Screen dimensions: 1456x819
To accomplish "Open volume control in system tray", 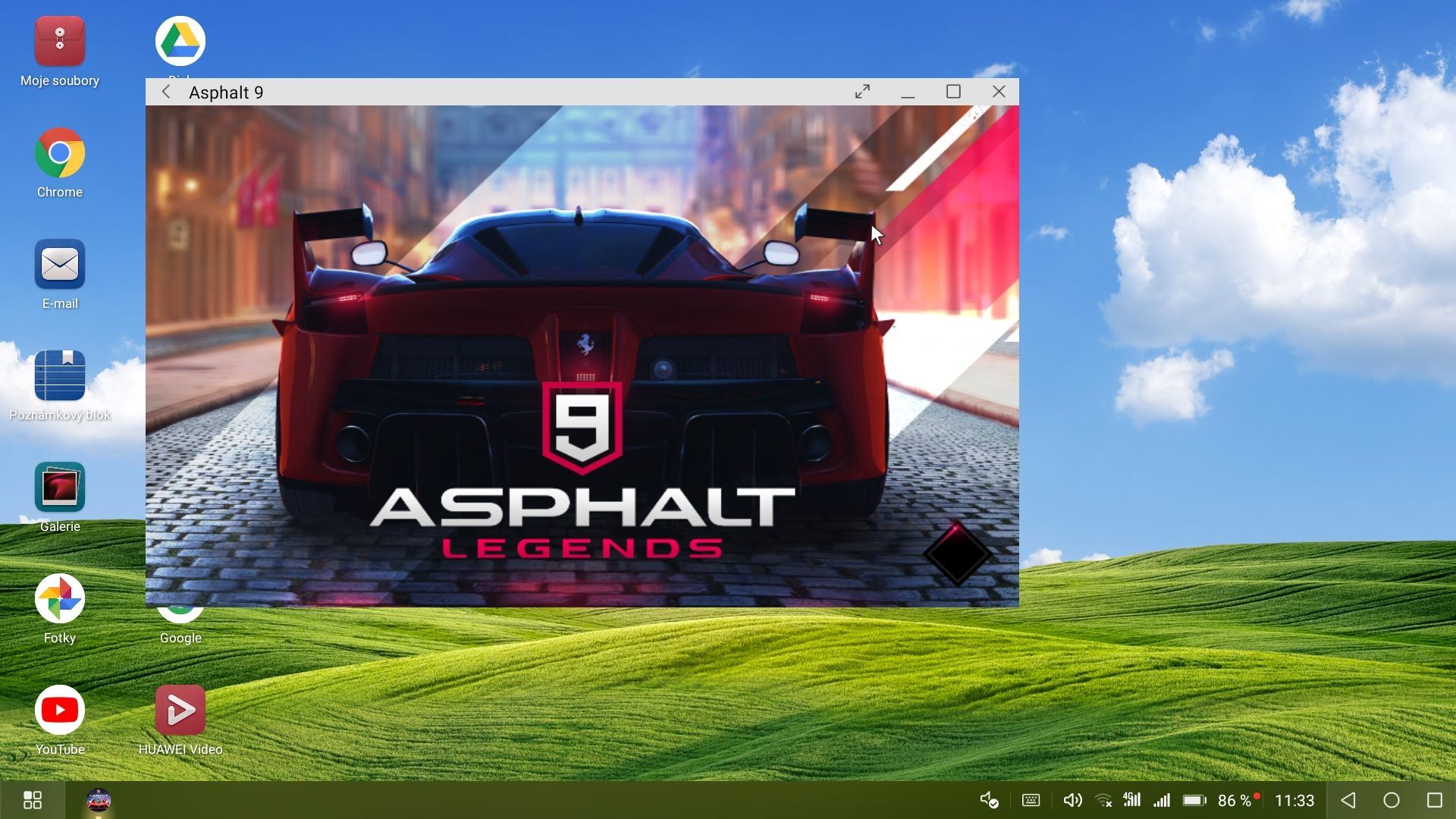I will (1072, 800).
